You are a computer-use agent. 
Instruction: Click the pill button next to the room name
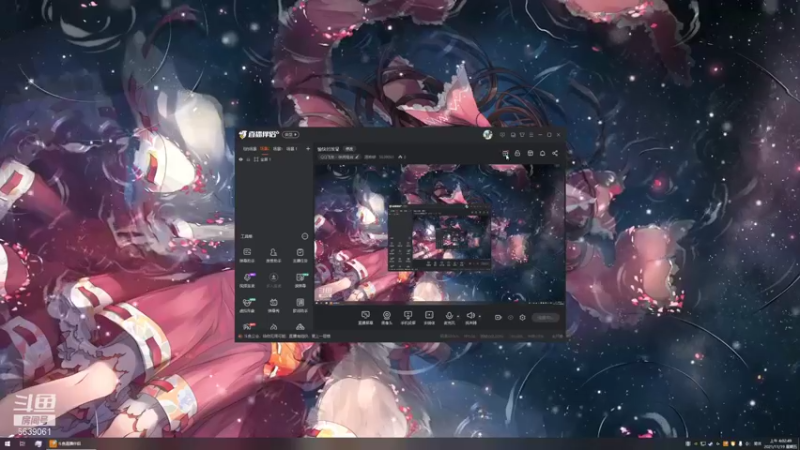[349, 149]
